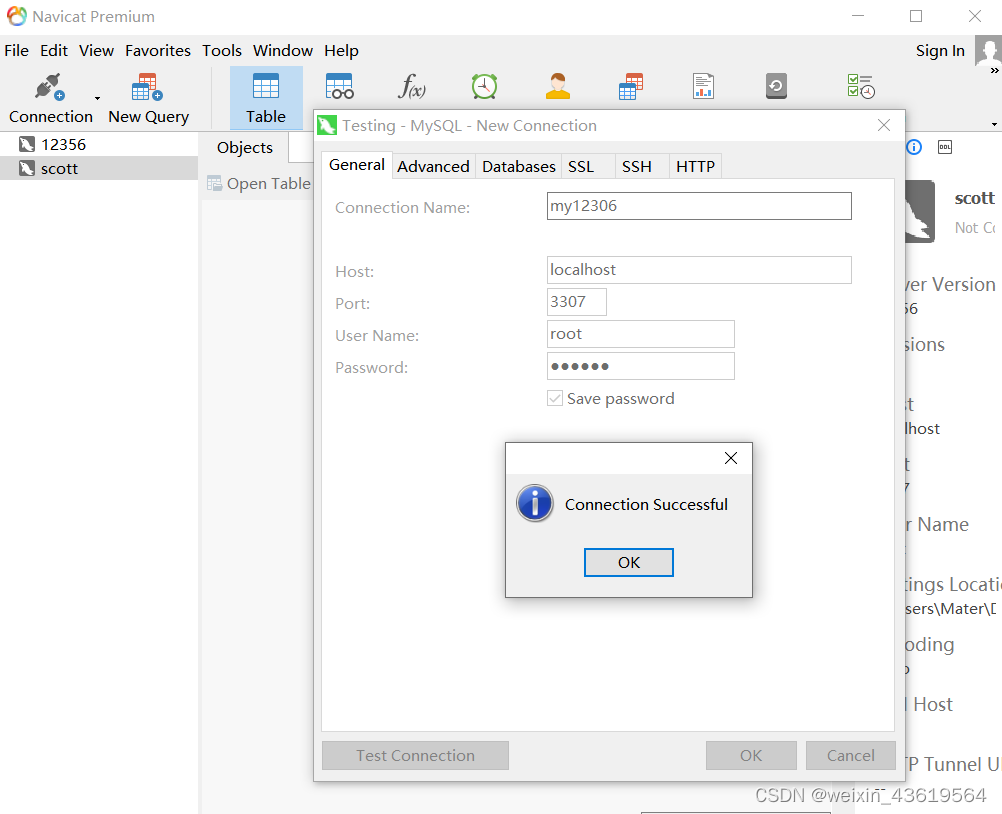Open the Favorites menu

pos(158,50)
